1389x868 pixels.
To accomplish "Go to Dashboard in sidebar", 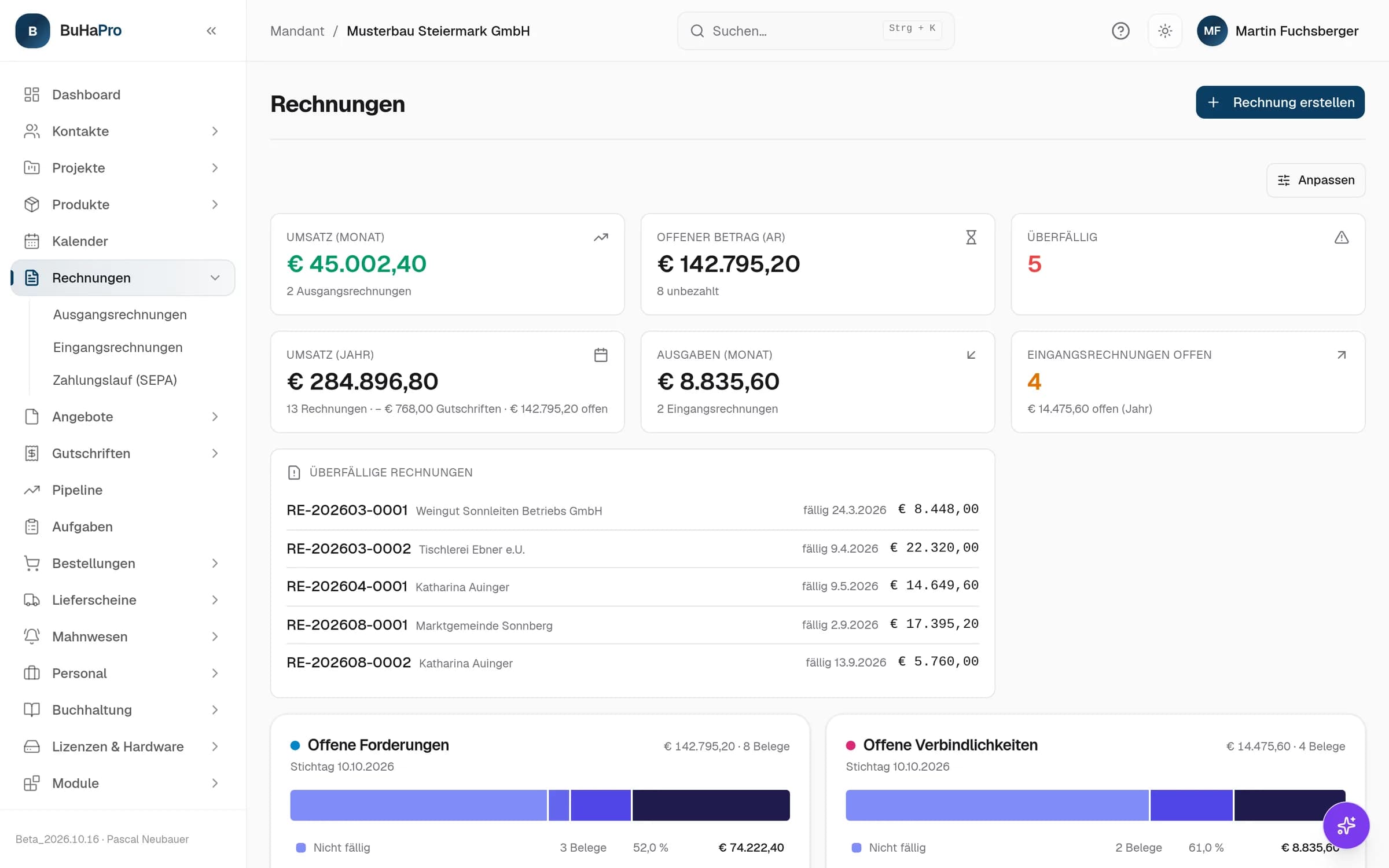I will pos(123,94).
